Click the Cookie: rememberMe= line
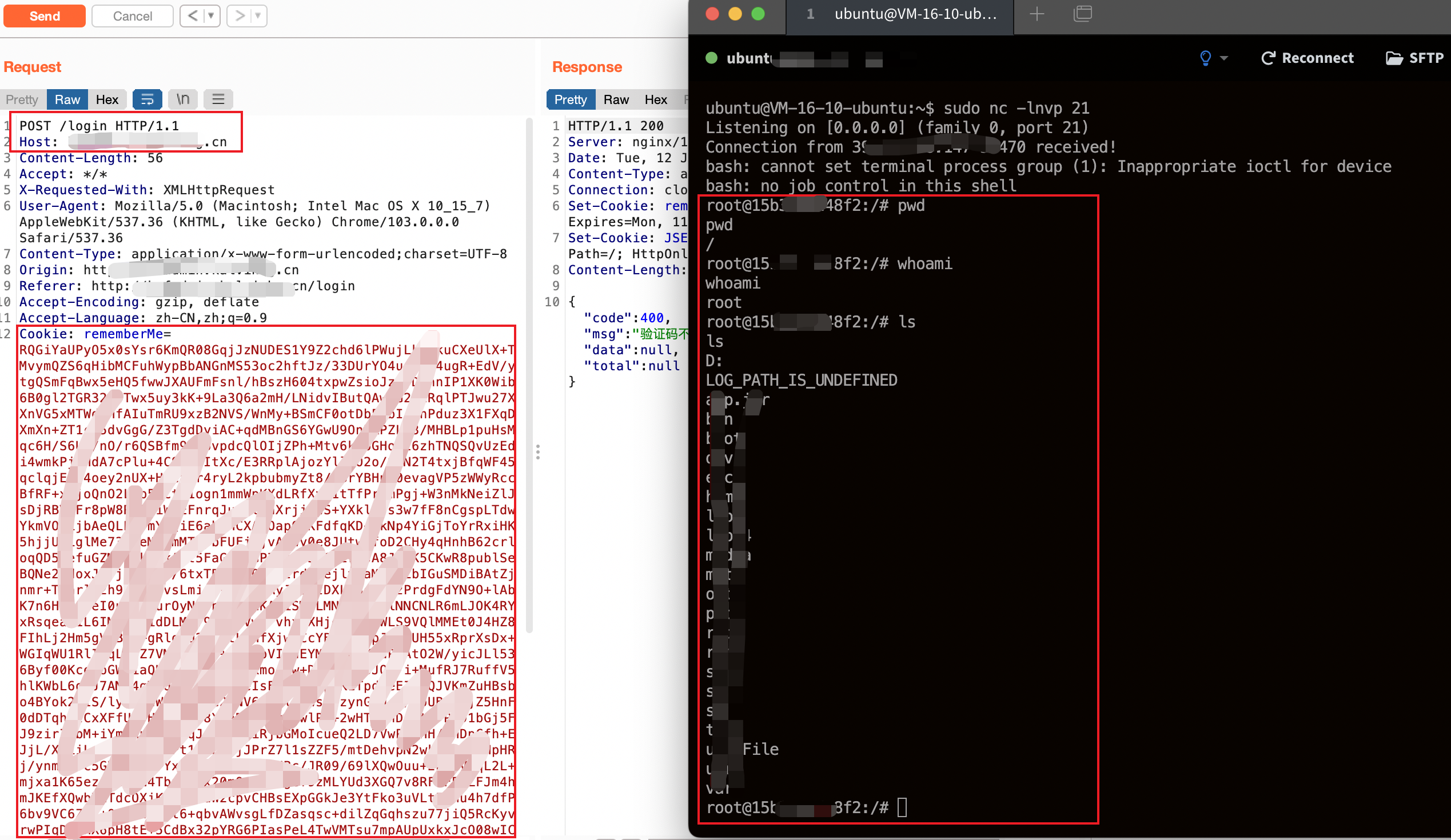 coord(95,334)
